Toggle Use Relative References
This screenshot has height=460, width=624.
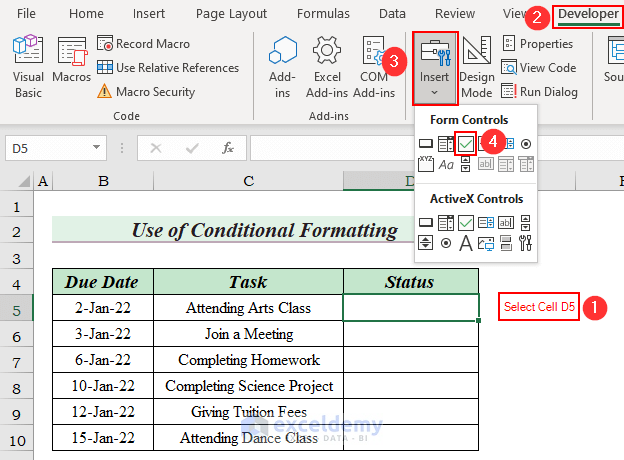coord(168,68)
